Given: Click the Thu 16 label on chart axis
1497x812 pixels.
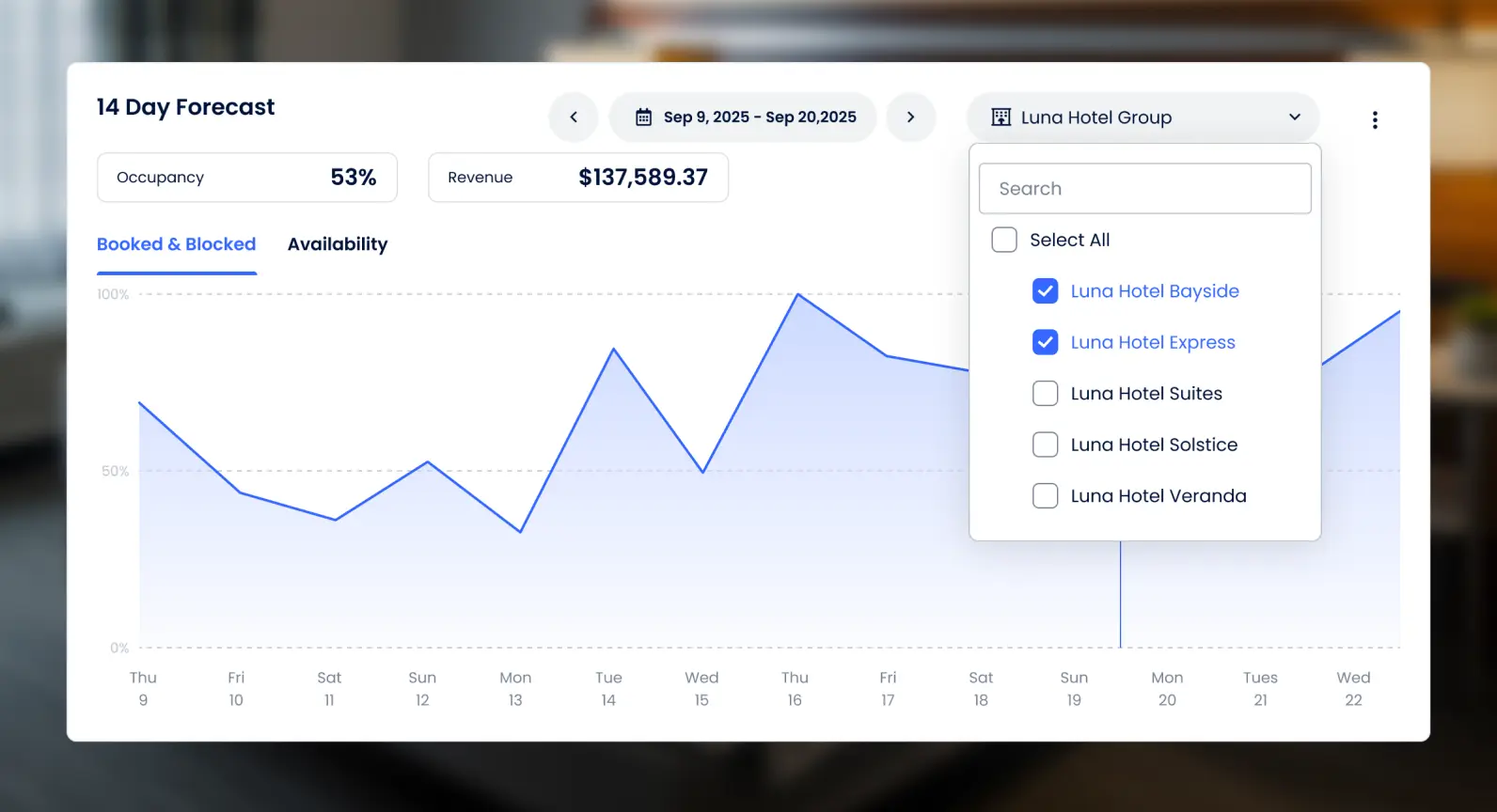Looking at the screenshot, I should tap(795, 689).
